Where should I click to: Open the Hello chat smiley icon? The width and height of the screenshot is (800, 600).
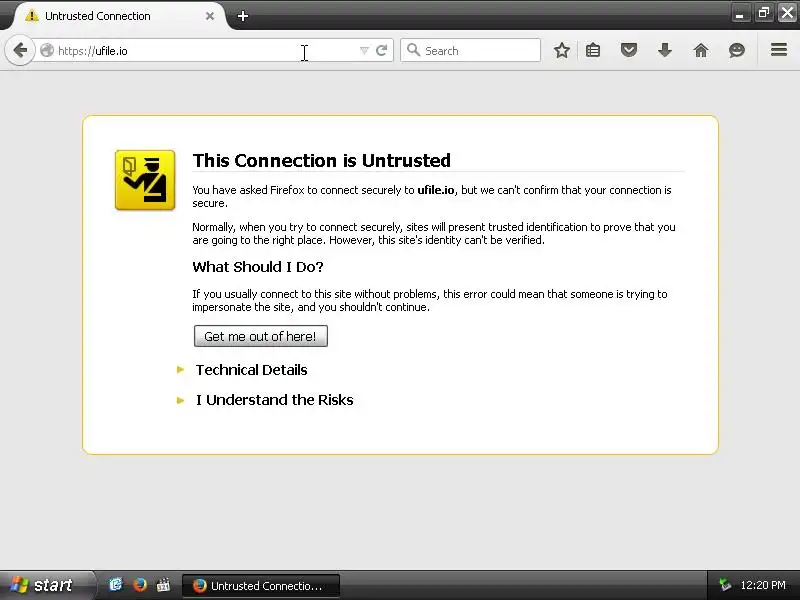coord(737,50)
